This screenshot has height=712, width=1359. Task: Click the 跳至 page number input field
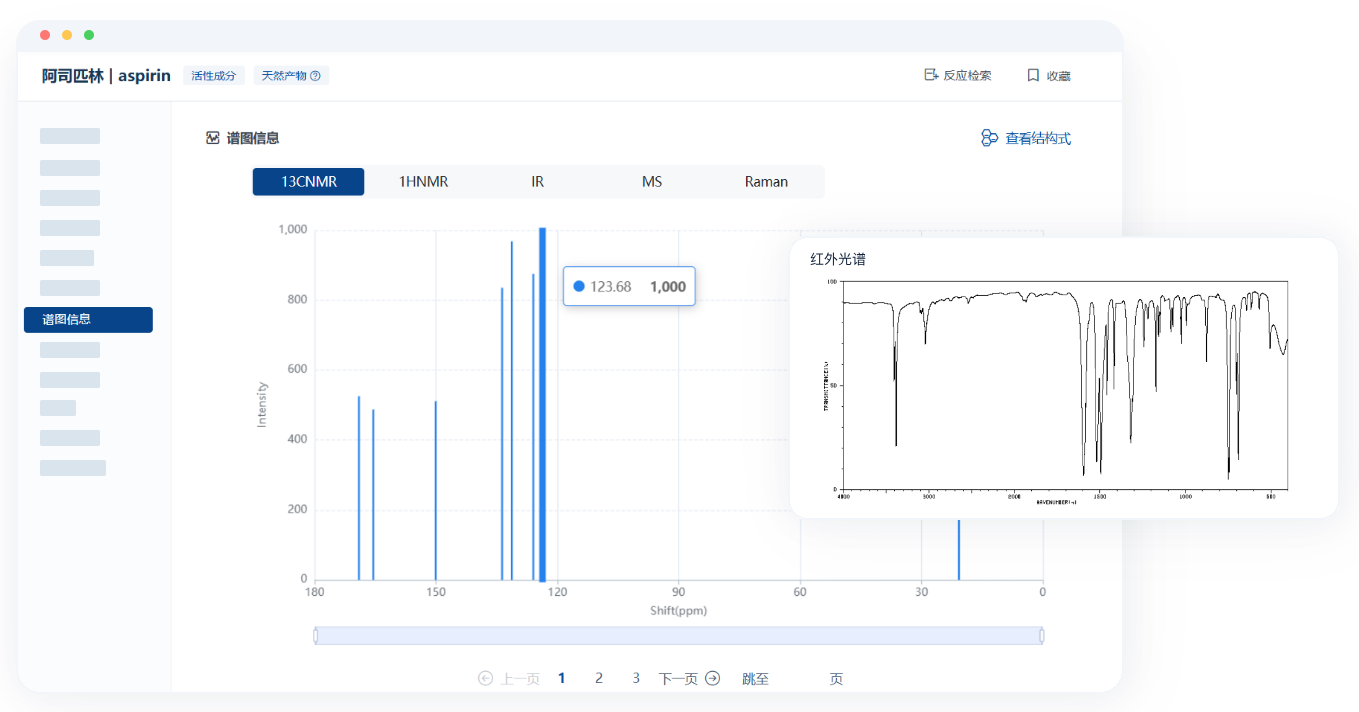(x=799, y=678)
